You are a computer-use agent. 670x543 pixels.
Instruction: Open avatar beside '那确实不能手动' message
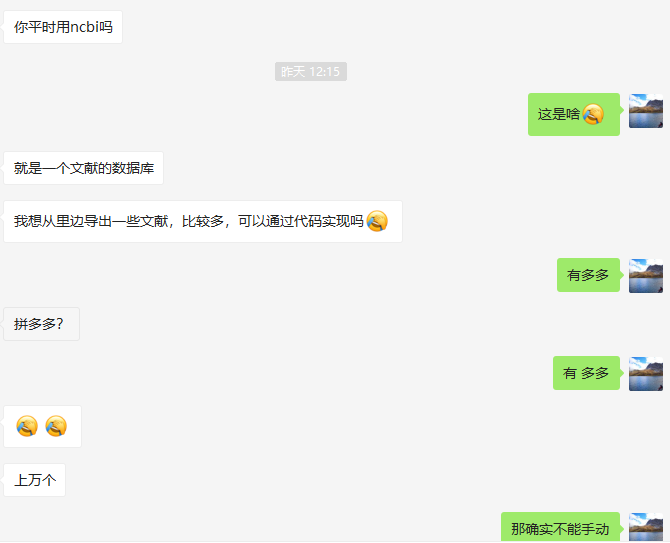tap(646, 528)
